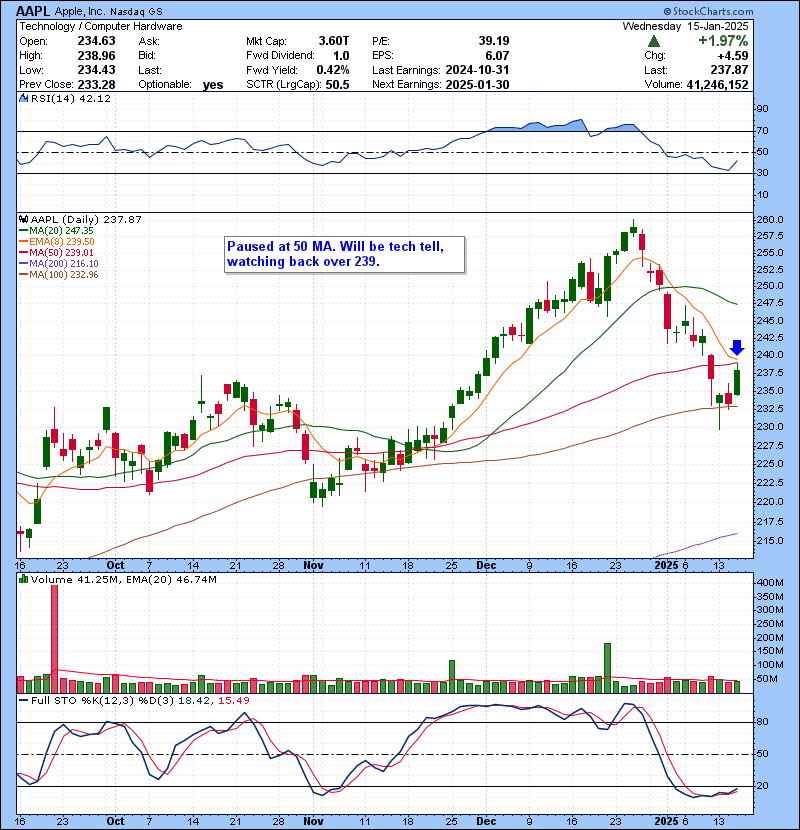800x830 pixels.
Task: Select the Low value 234.43
Action: (96, 70)
